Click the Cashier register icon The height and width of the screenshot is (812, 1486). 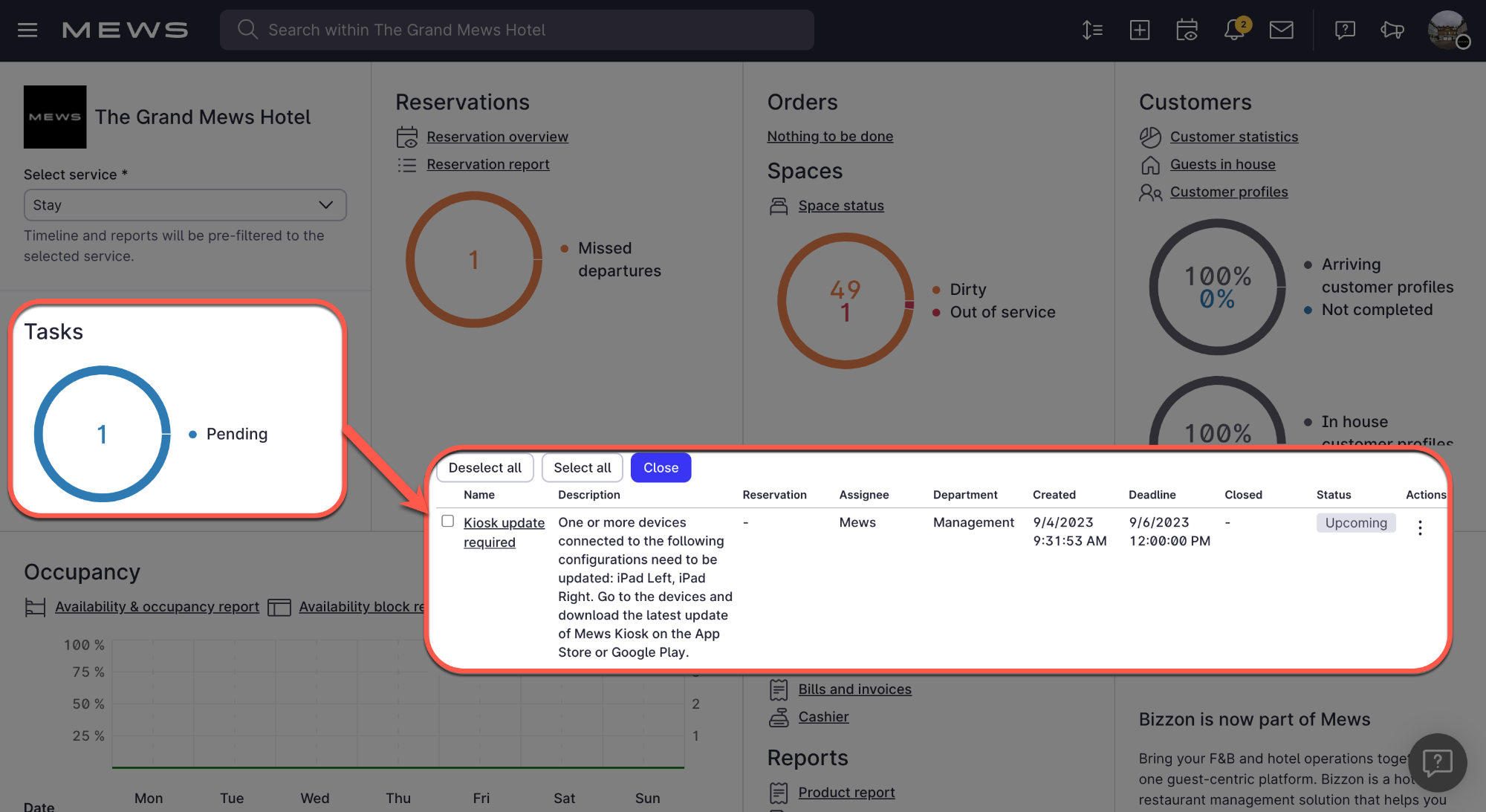coord(779,717)
